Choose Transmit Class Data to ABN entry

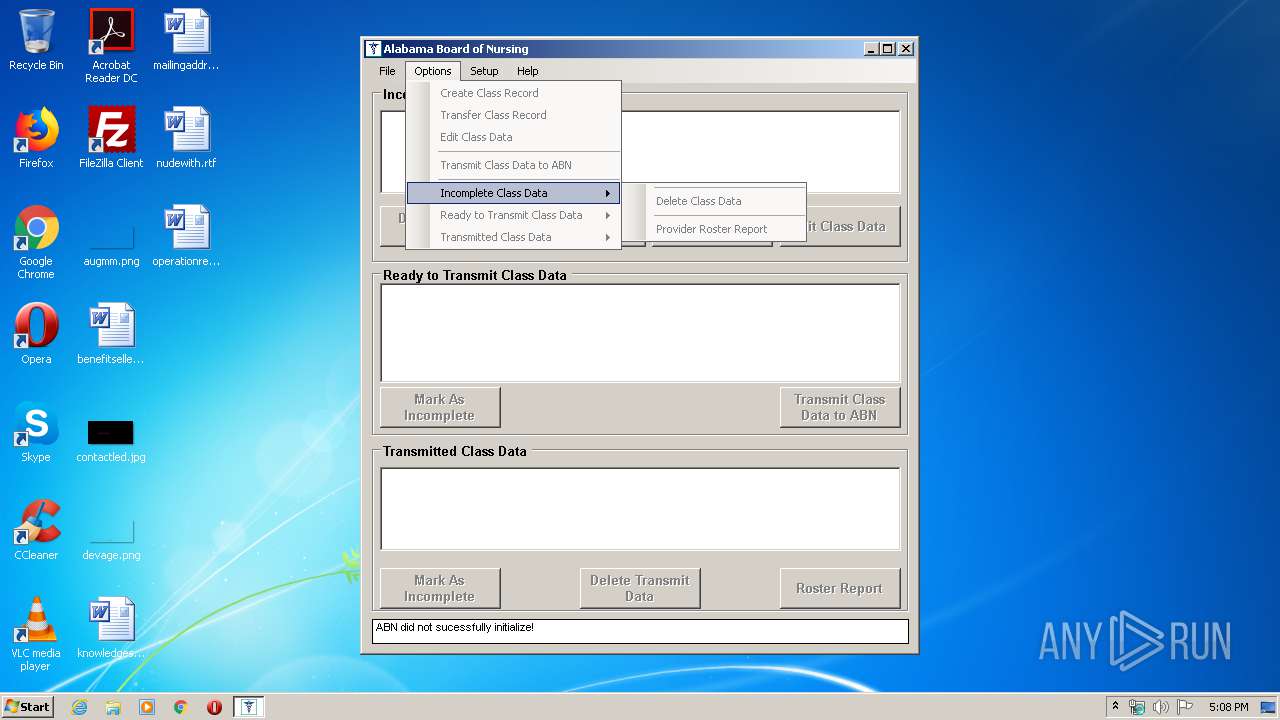coord(513,165)
